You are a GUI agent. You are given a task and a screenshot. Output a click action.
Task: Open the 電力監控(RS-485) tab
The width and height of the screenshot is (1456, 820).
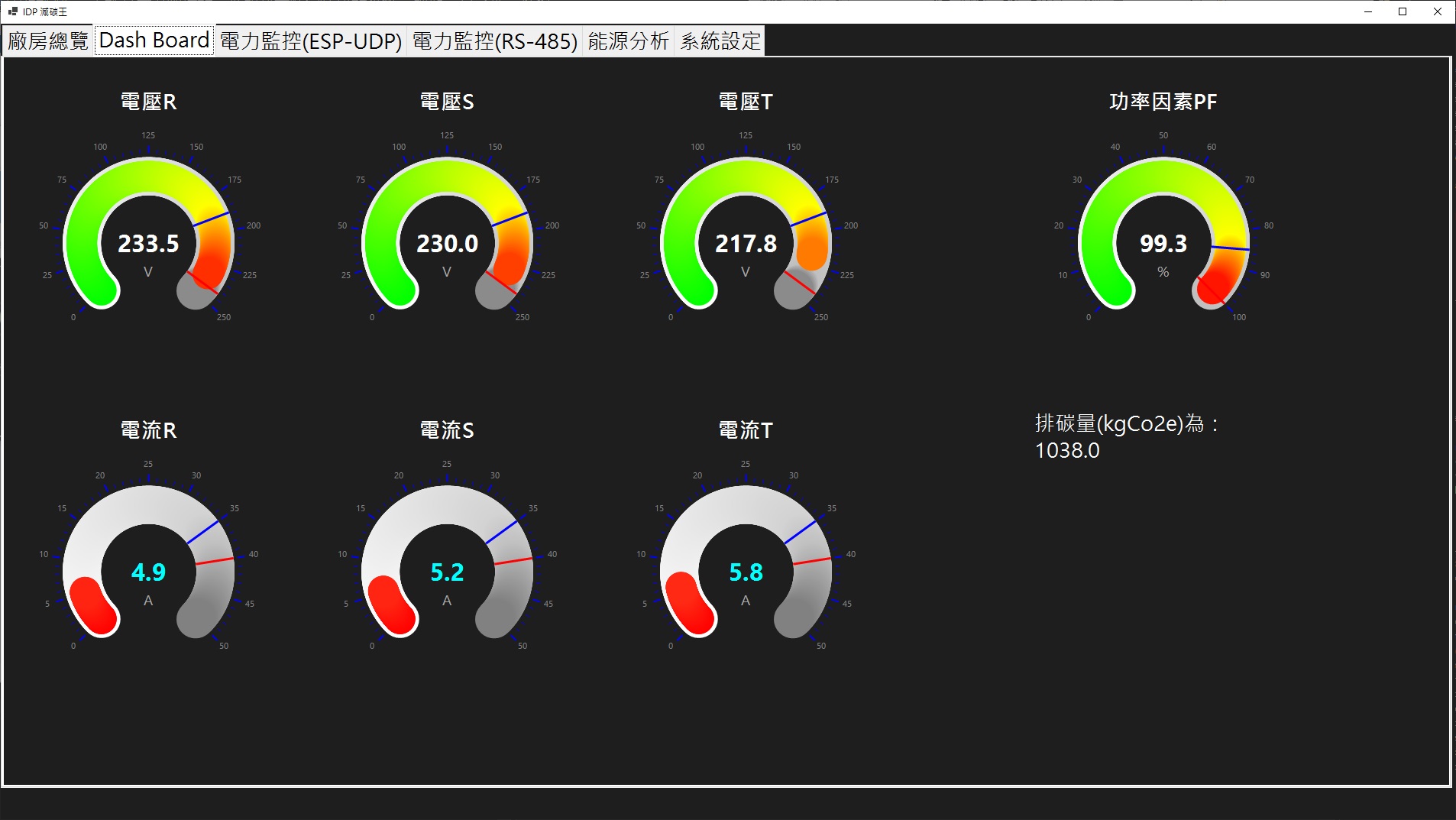point(494,41)
